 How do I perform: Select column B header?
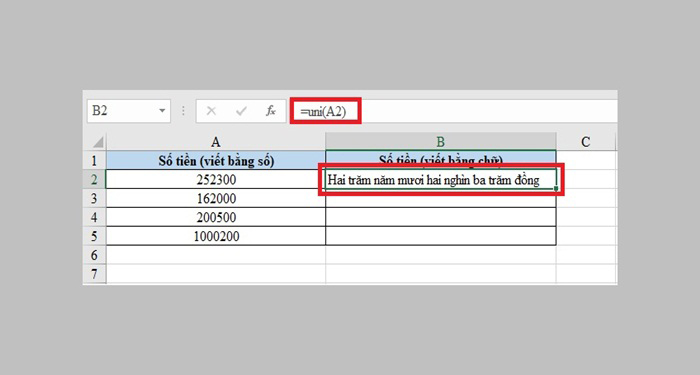(x=441, y=142)
